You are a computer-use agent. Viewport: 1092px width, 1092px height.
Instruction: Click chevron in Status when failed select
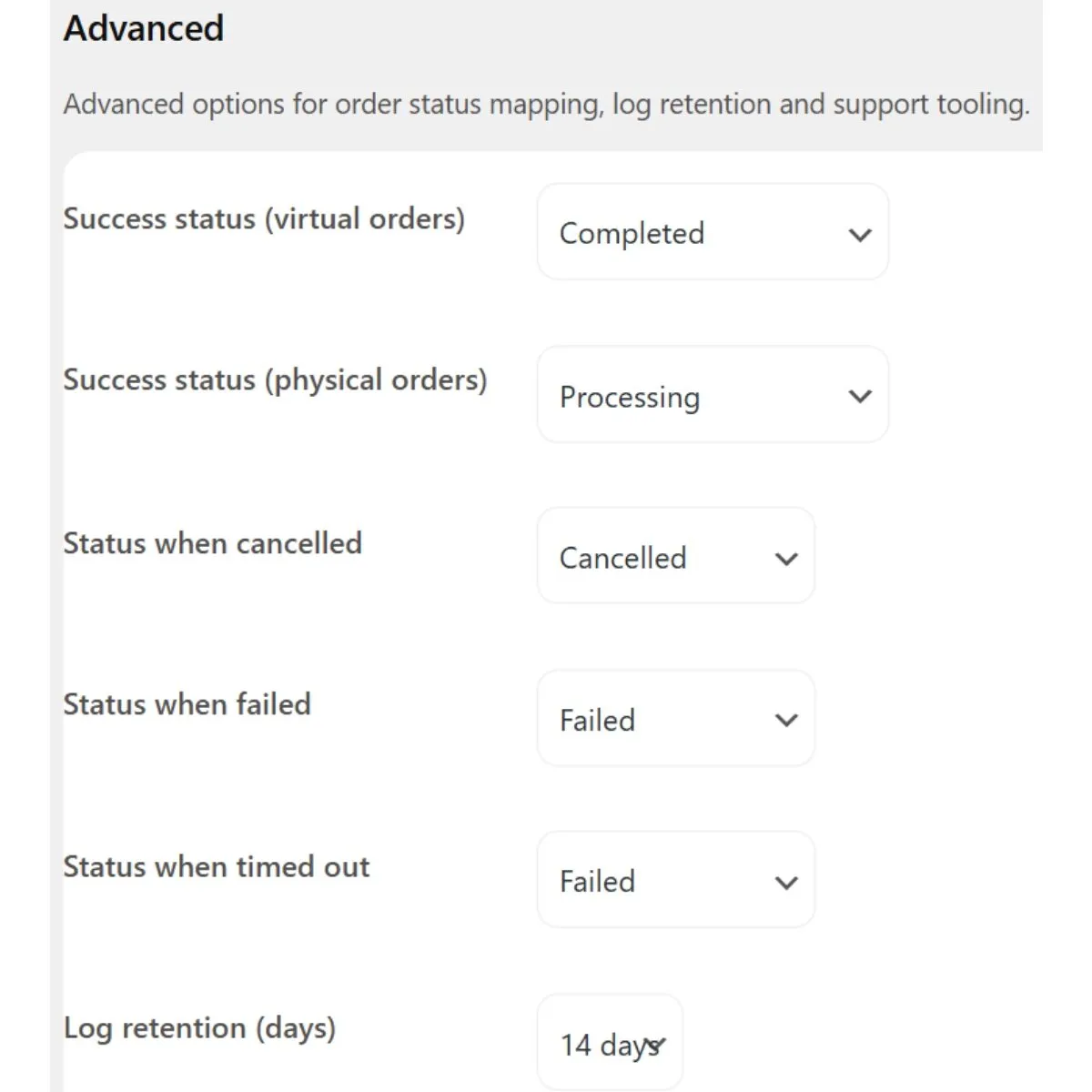786,720
